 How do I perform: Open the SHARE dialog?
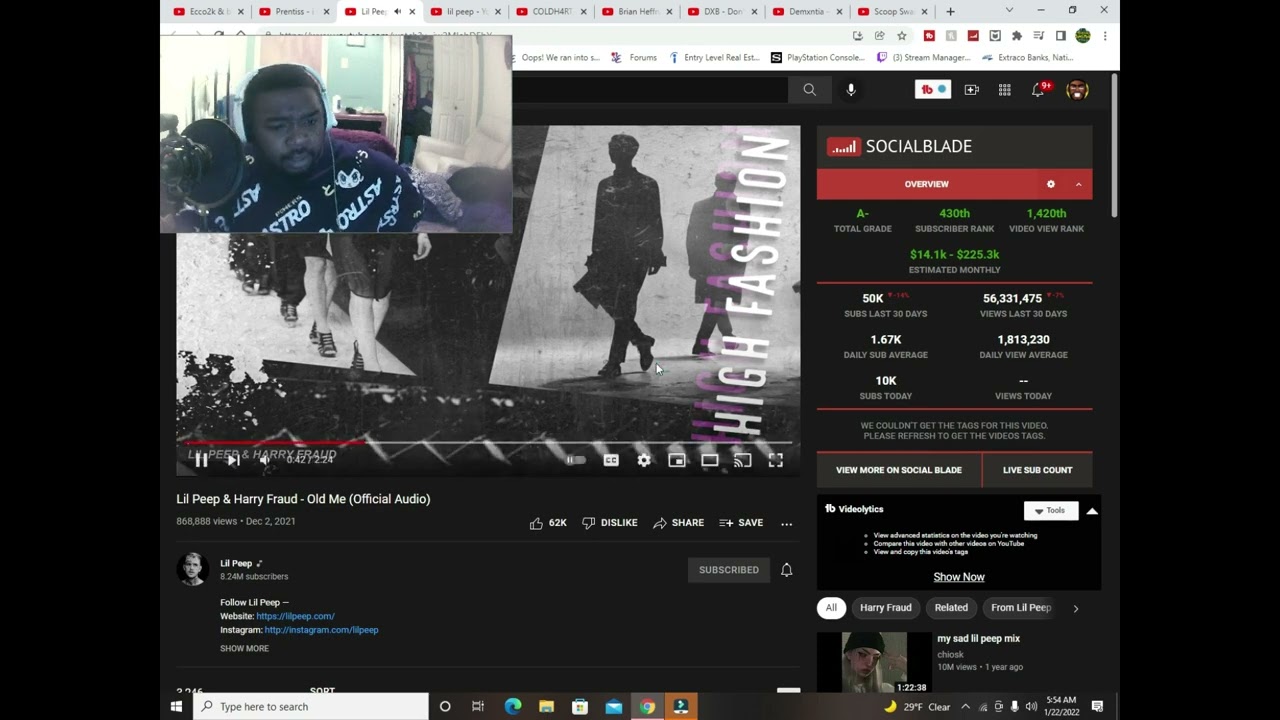pyautogui.click(x=678, y=523)
